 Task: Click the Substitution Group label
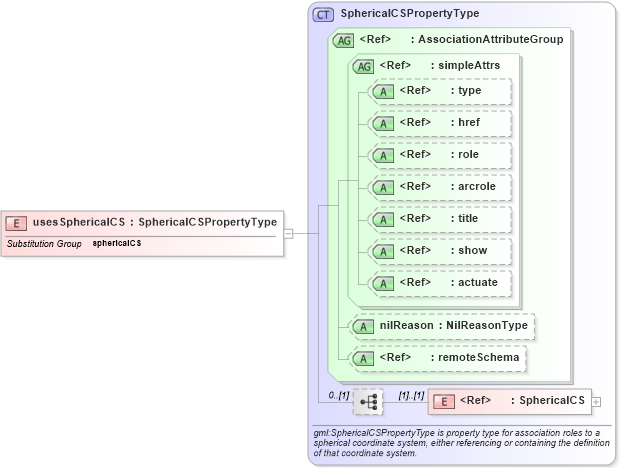click(44, 244)
